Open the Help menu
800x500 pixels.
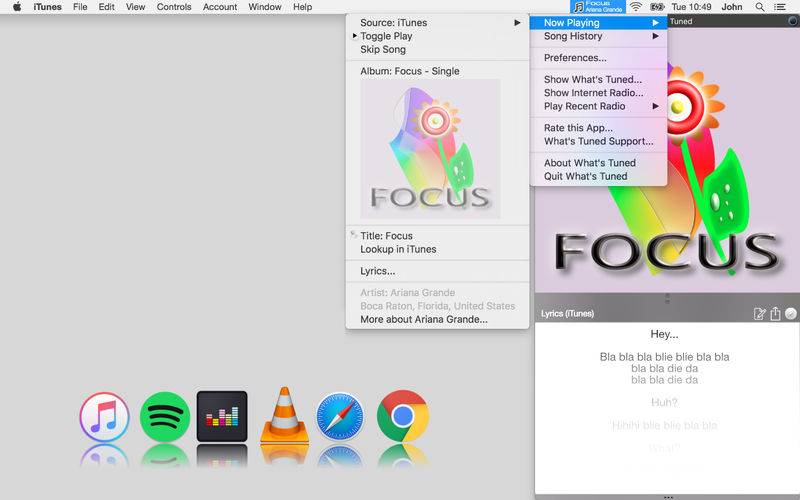pos(303,7)
